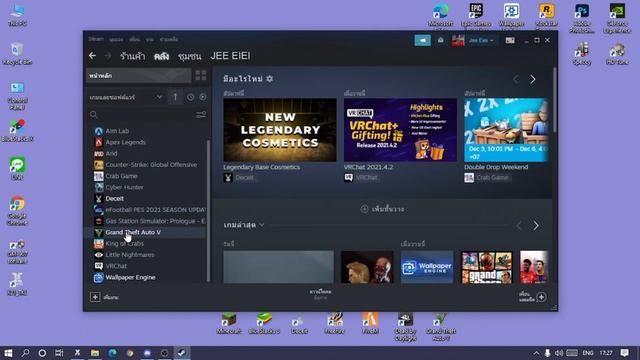Open friends and chat plus icon
Viewport: 640px width, 360px height.
point(542,297)
